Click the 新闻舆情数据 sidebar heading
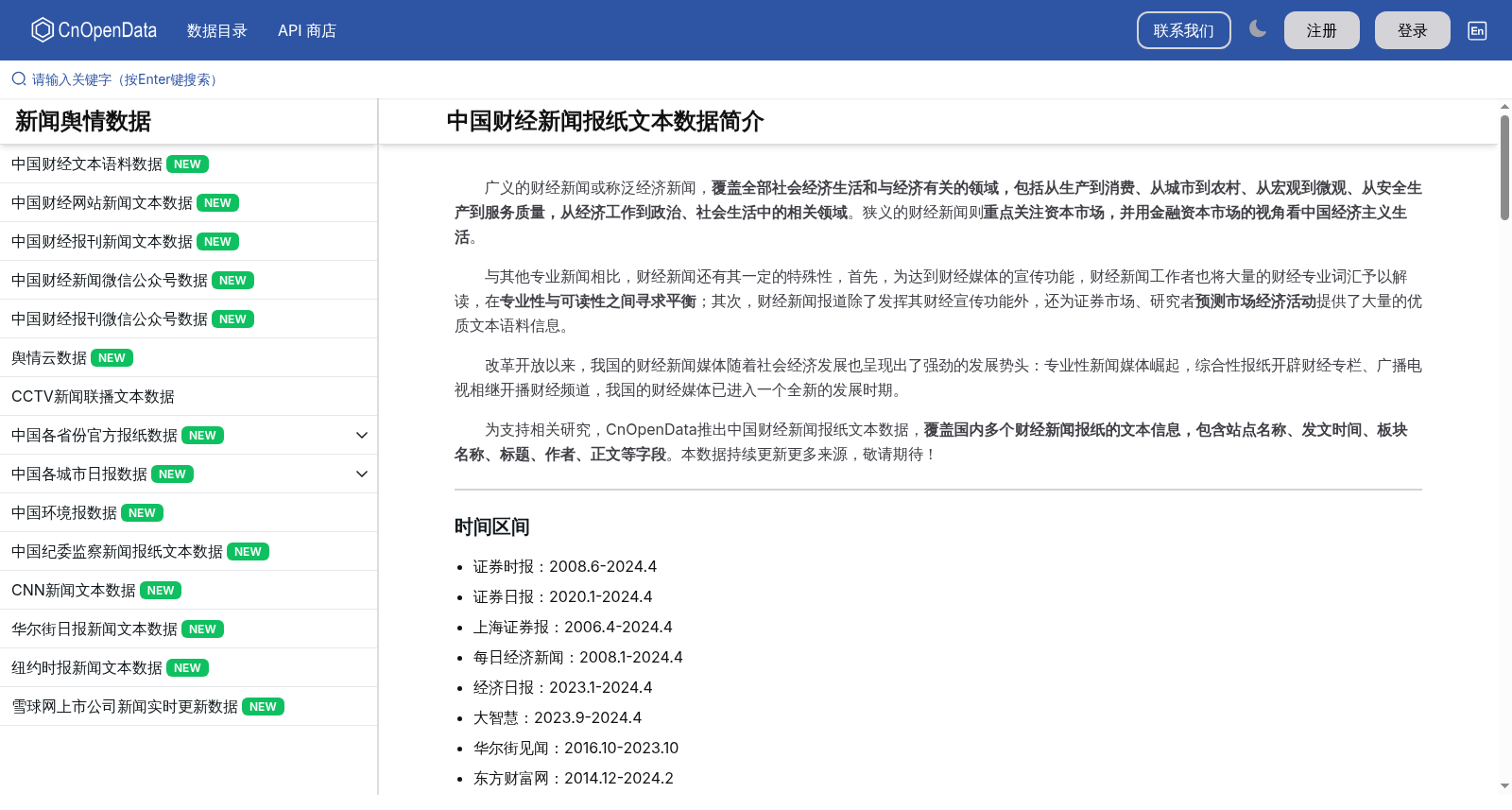Screen dimensions: 1512x810 [x=83, y=121]
